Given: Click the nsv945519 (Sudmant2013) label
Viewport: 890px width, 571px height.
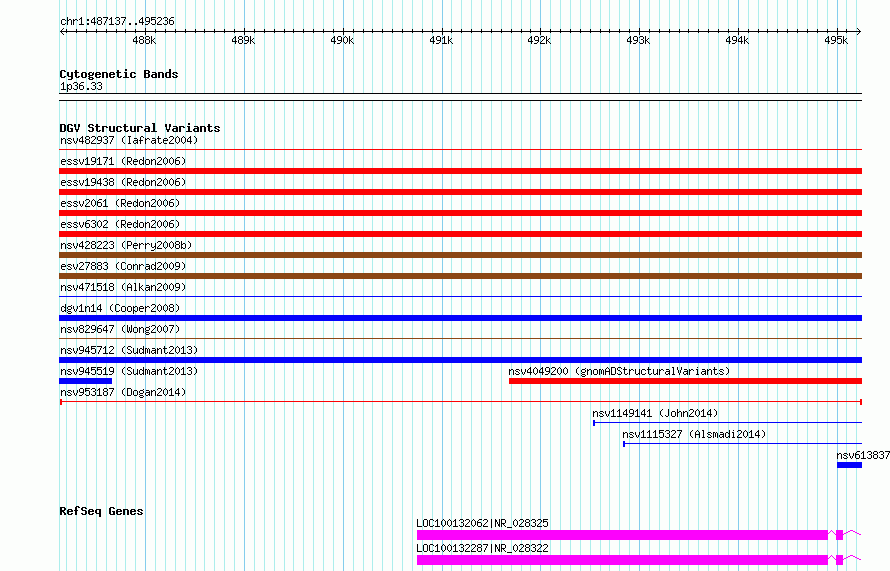Looking at the screenshot, I should pos(129,371).
